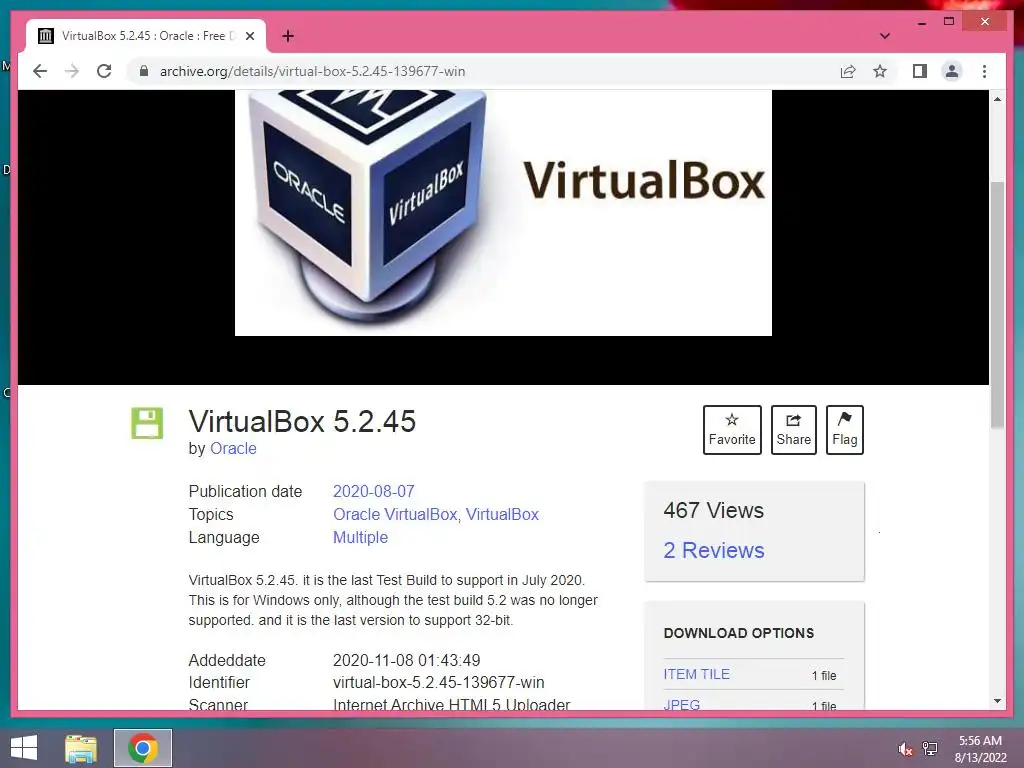This screenshot has height=768, width=1024.
Task: Open the 2020-08-07 publication date link
Action: click(374, 491)
